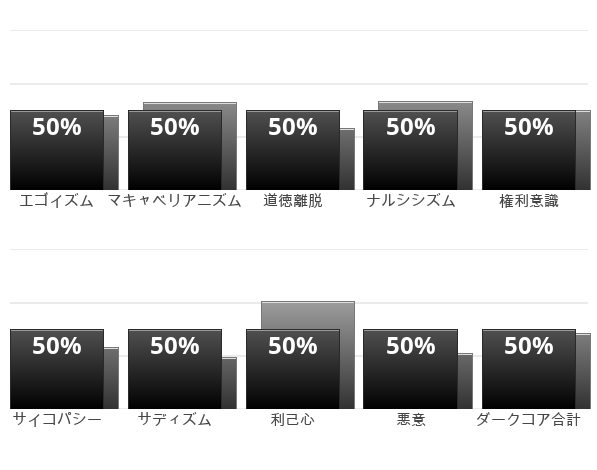The image size is (597, 470).
Task: Select the ナルシシズム 50% dark bar
Action: pos(410,150)
